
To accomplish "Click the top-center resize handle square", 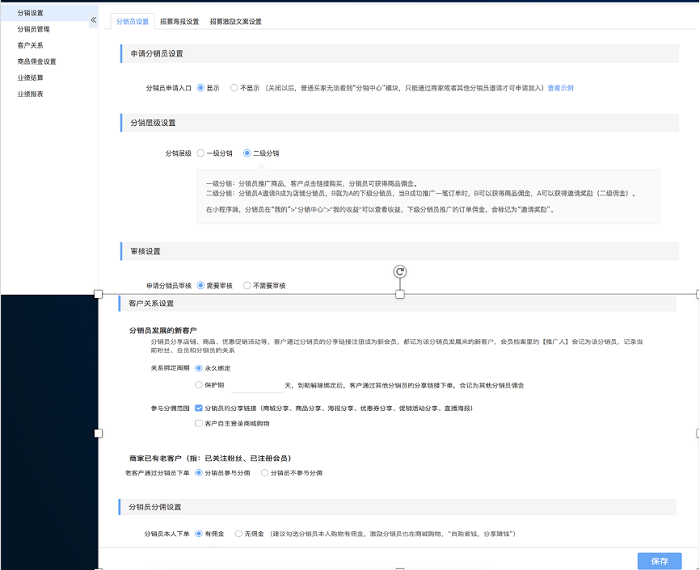I will [400, 294].
